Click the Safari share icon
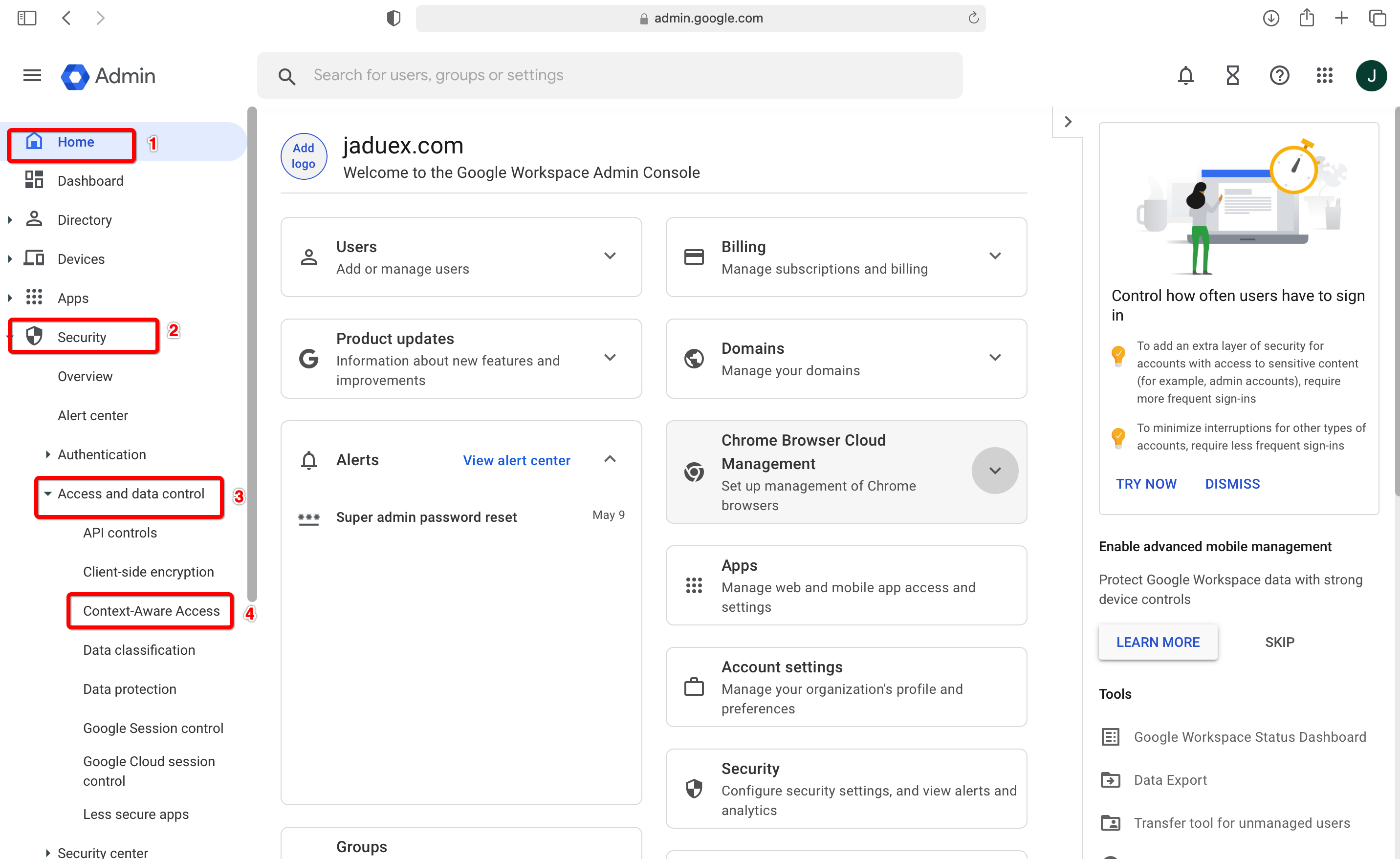Image resolution: width=1400 pixels, height=859 pixels. [1306, 18]
